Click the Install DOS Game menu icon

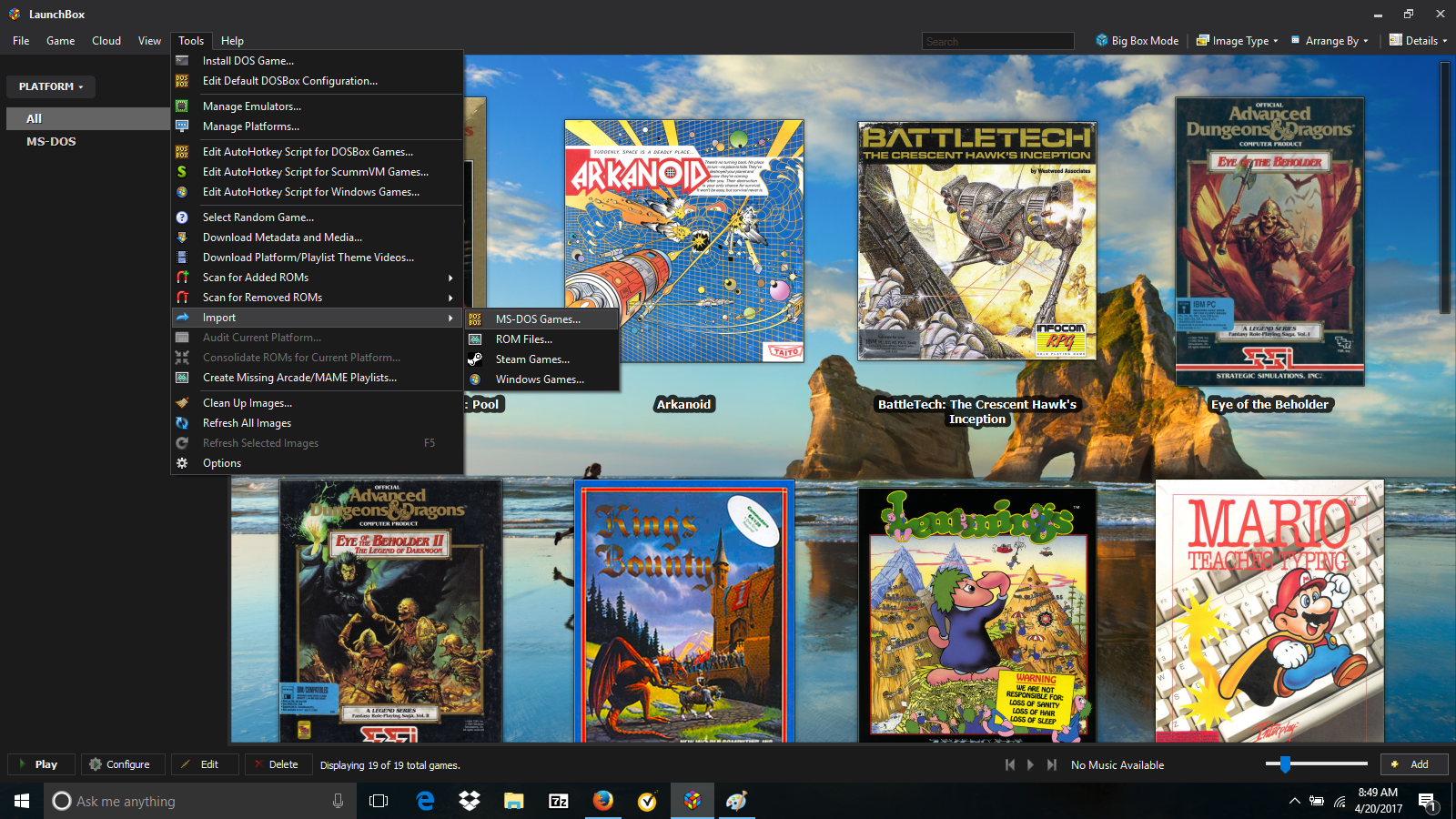click(x=182, y=61)
